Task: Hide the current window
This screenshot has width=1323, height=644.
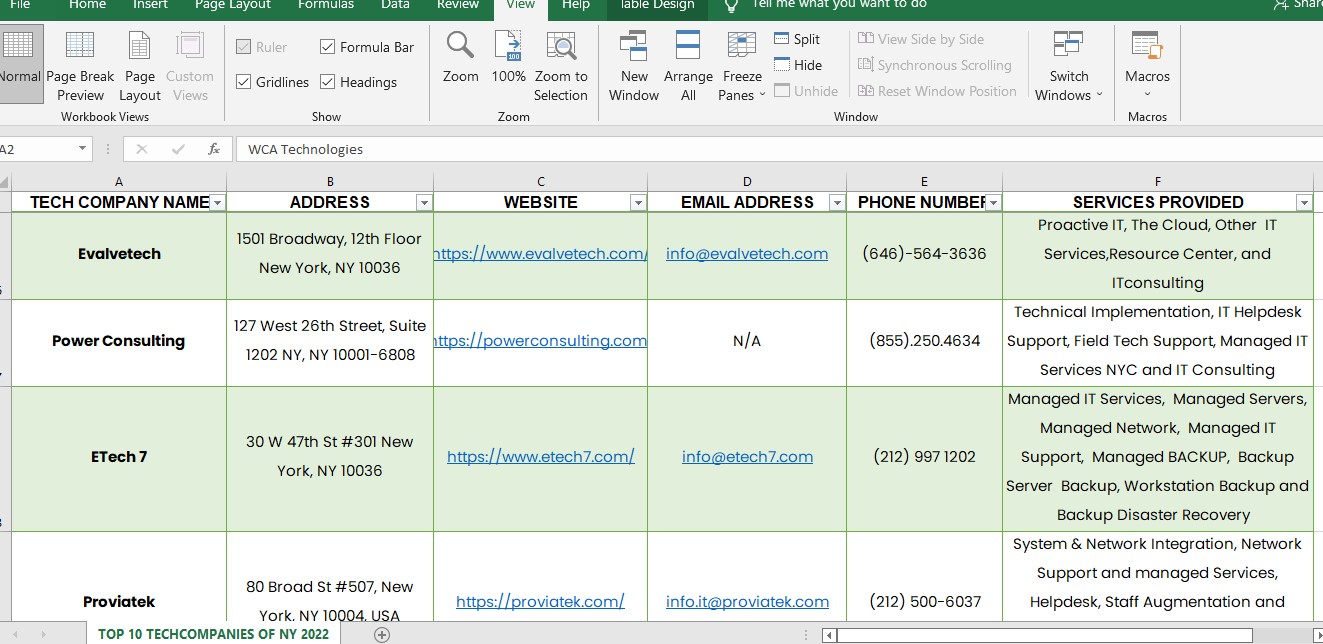Action: click(797, 65)
